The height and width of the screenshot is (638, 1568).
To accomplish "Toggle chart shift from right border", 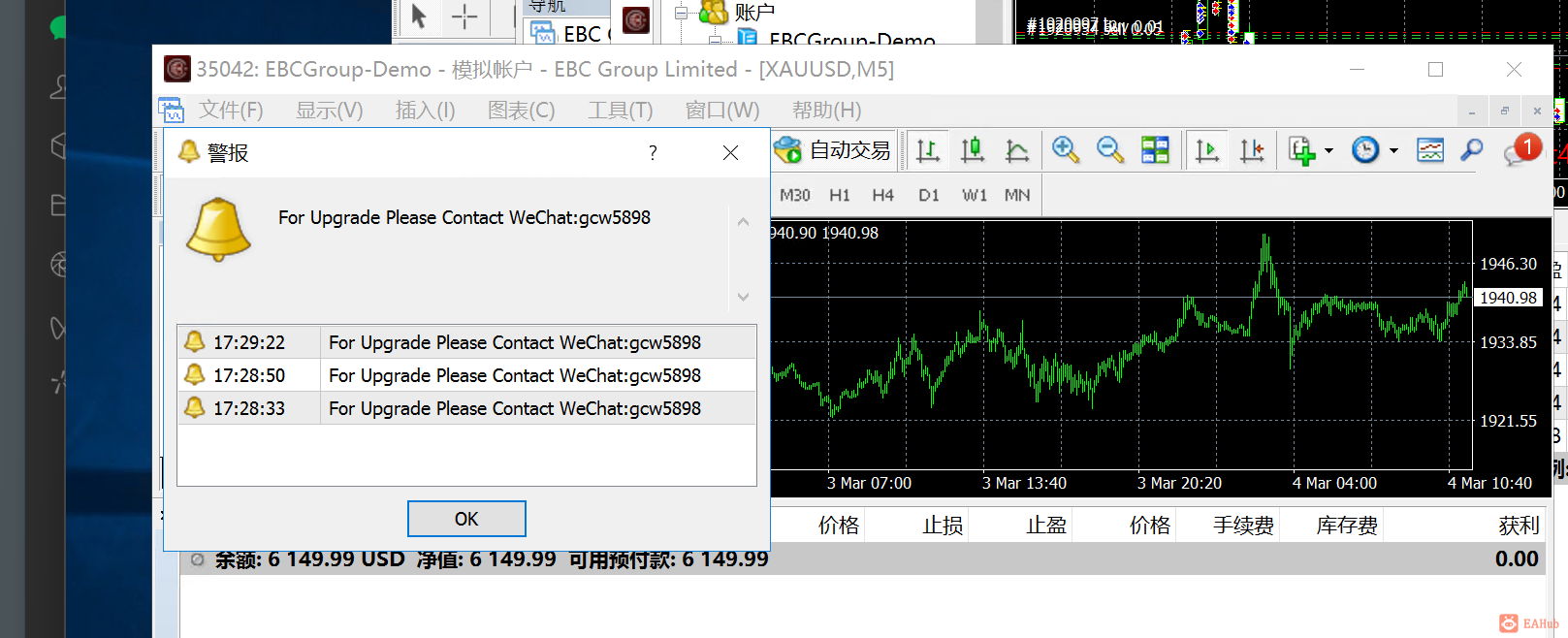I will click(1252, 150).
